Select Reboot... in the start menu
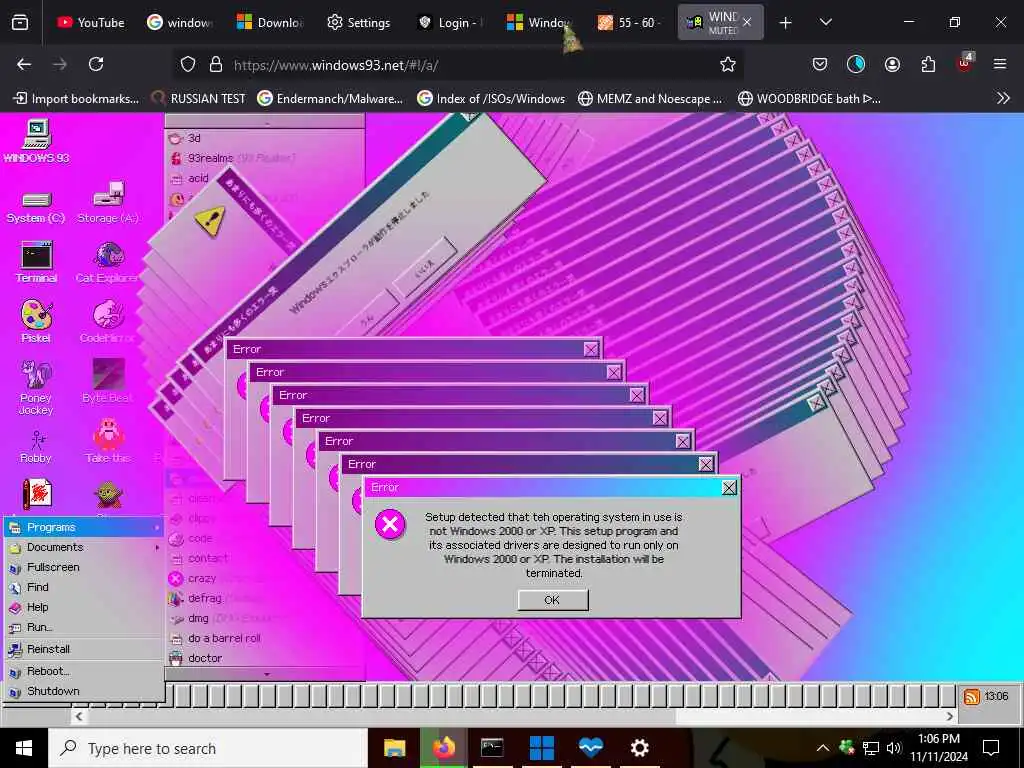Screen dimensions: 1024x768 pos(84,671)
